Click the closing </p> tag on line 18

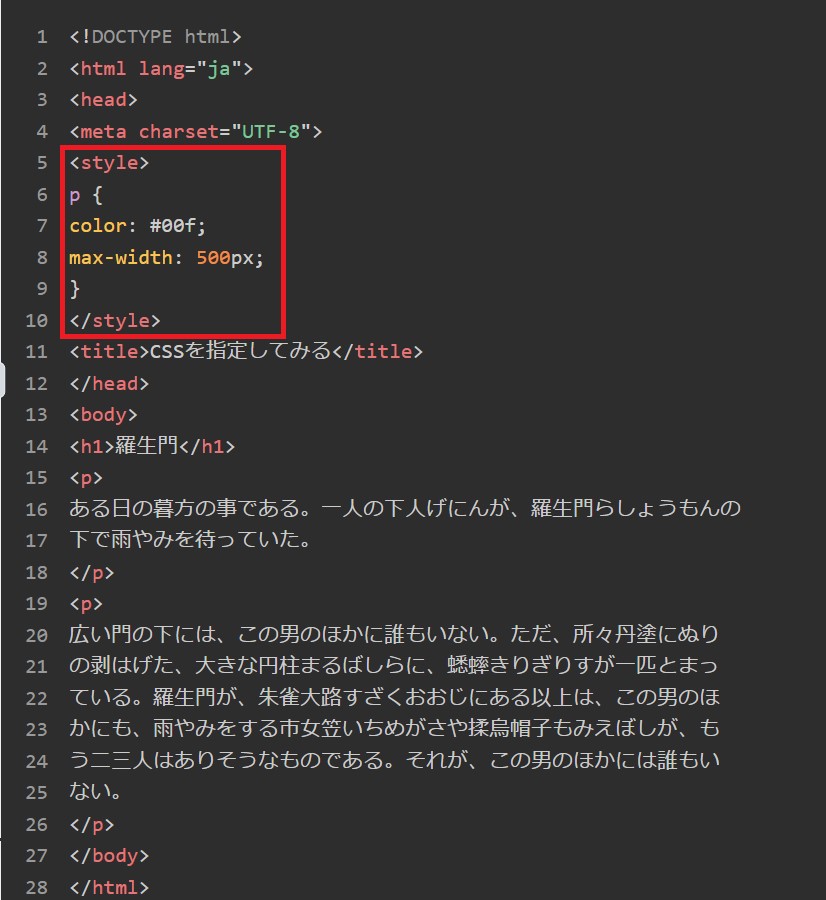(92, 572)
